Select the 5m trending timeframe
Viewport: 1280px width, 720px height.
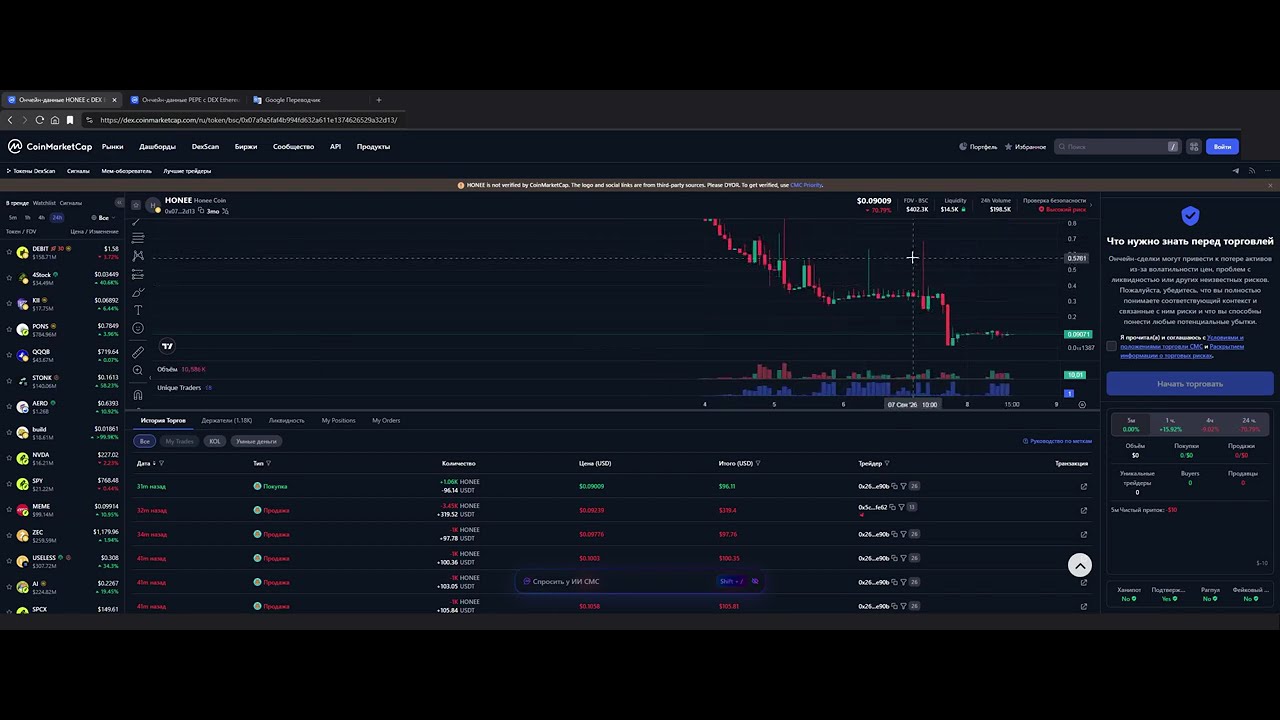coord(13,218)
